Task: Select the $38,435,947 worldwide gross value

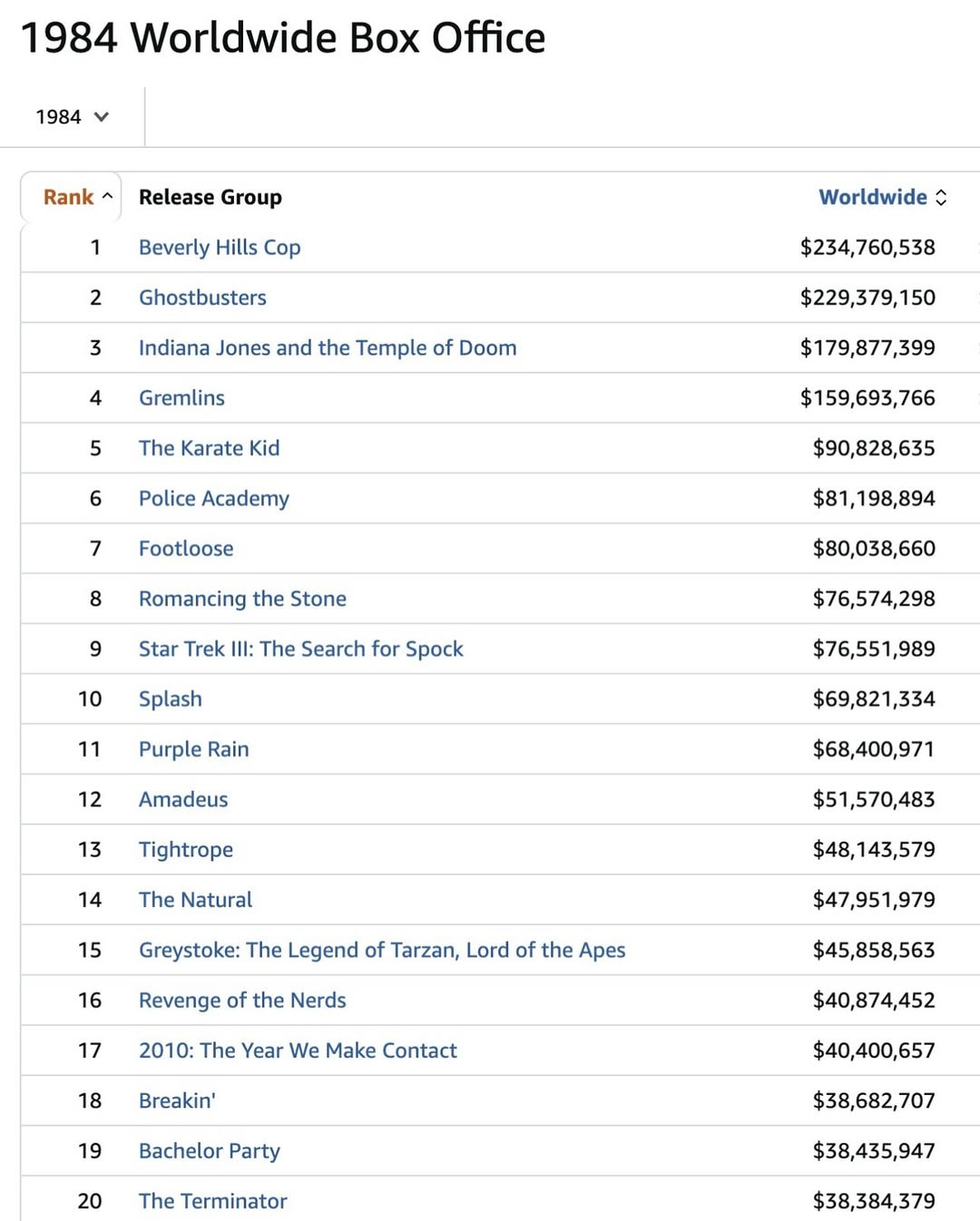Action: click(874, 1150)
